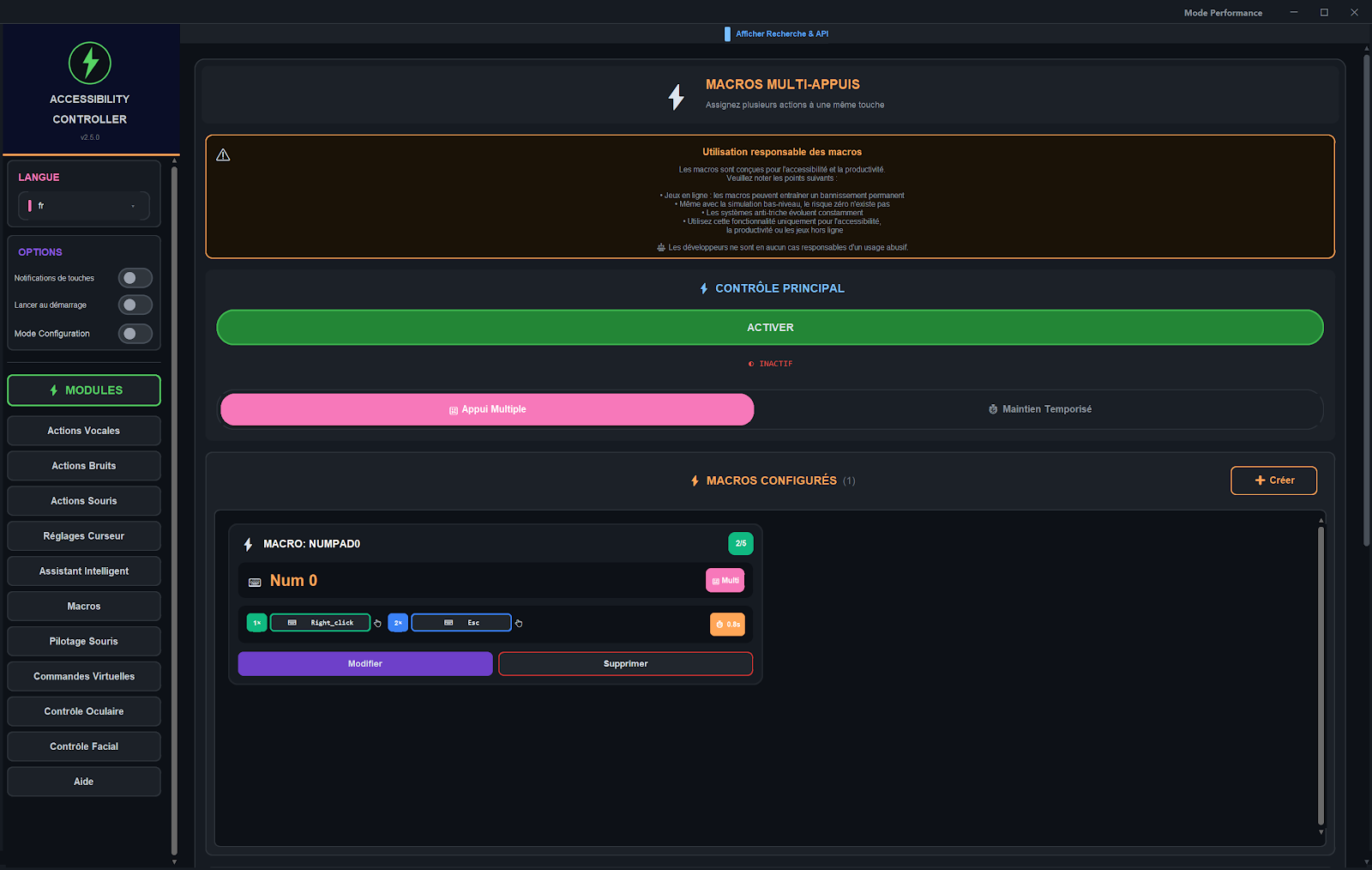Click the hand icon after Esc action
Image resolution: width=1372 pixels, height=870 pixels.
click(x=519, y=624)
